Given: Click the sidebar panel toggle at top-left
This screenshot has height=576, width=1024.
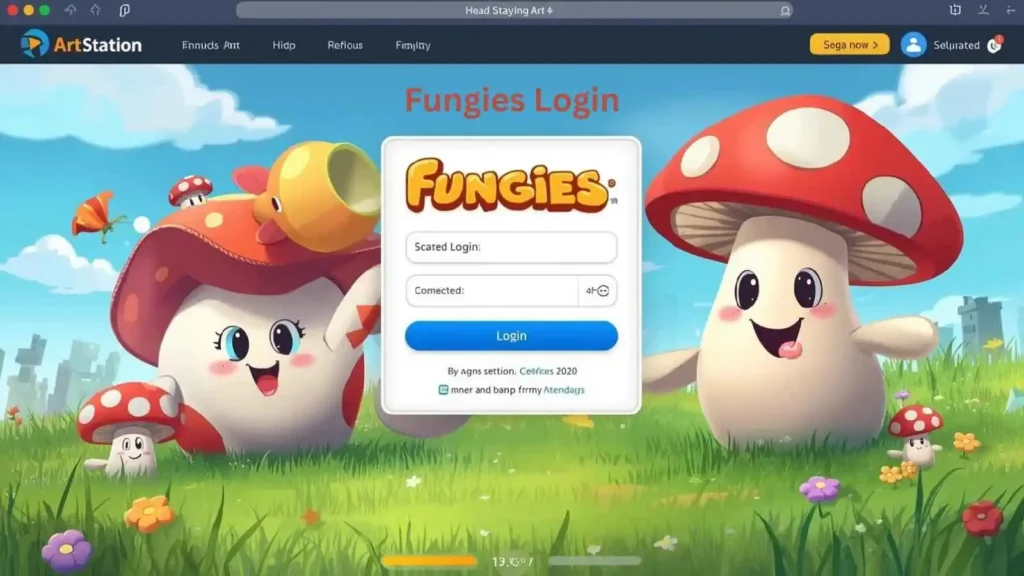Looking at the screenshot, I should [x=126, y=9].
